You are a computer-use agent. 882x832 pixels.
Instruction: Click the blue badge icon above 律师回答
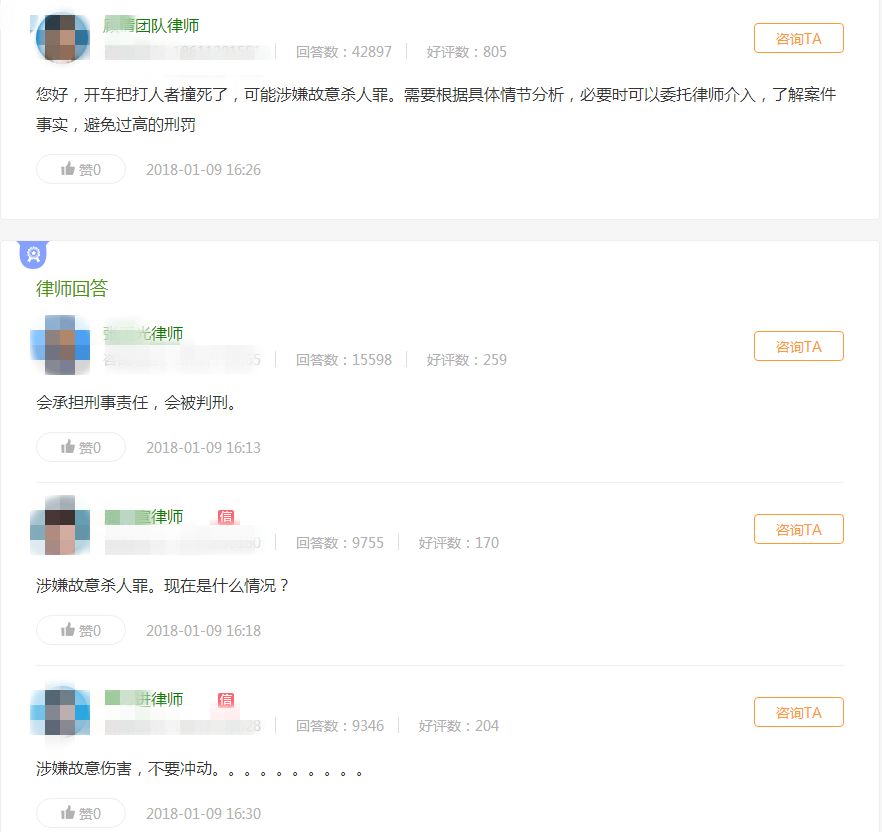tap(34, 254)
